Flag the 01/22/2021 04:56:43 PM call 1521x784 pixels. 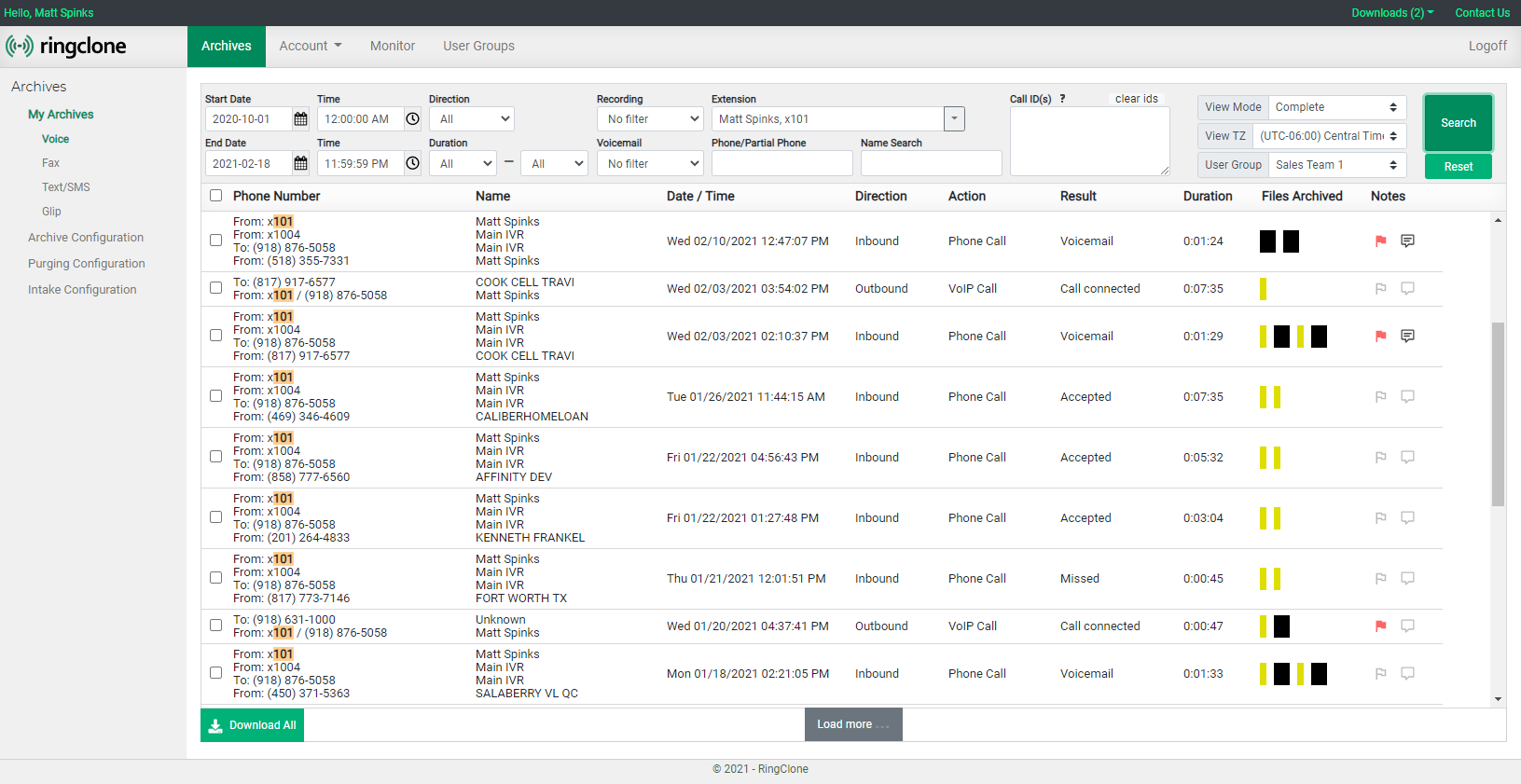coord(1380,458)
